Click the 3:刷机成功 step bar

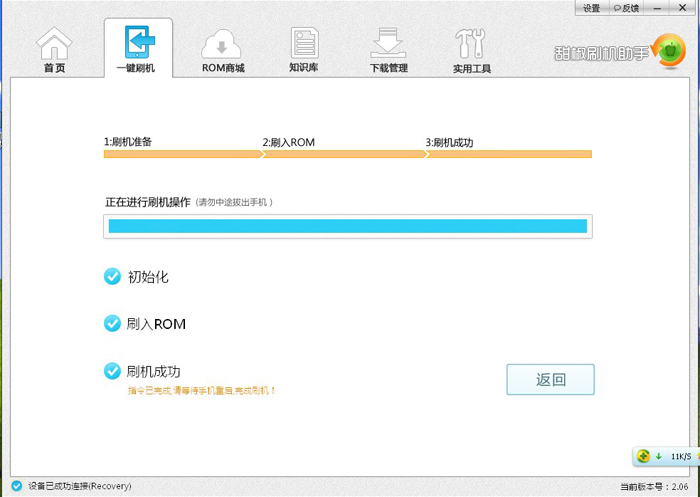(x=508, y=154)
